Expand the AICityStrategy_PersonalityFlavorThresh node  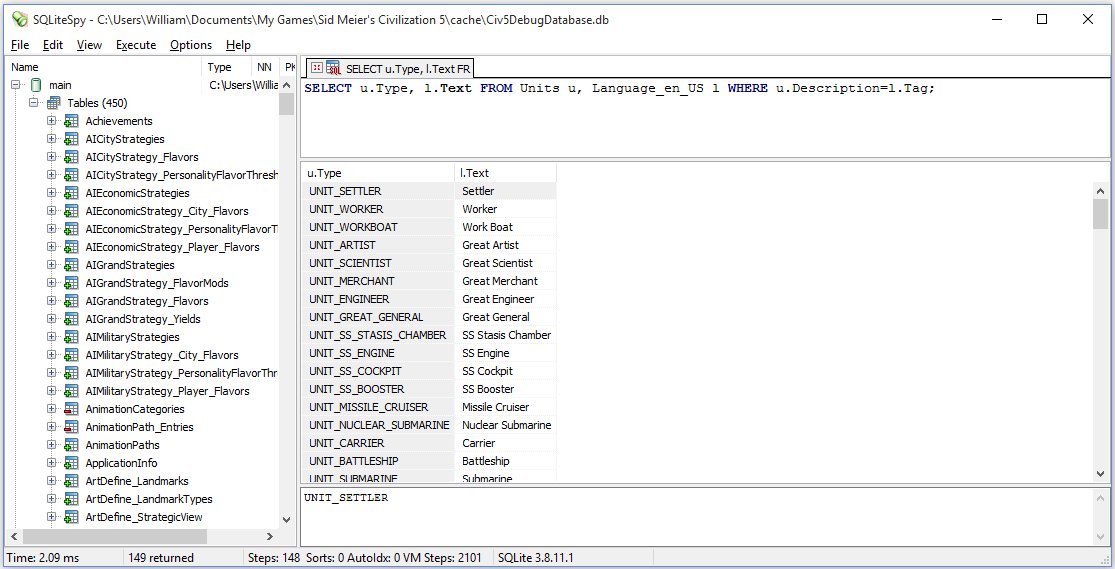click(51, 175)
